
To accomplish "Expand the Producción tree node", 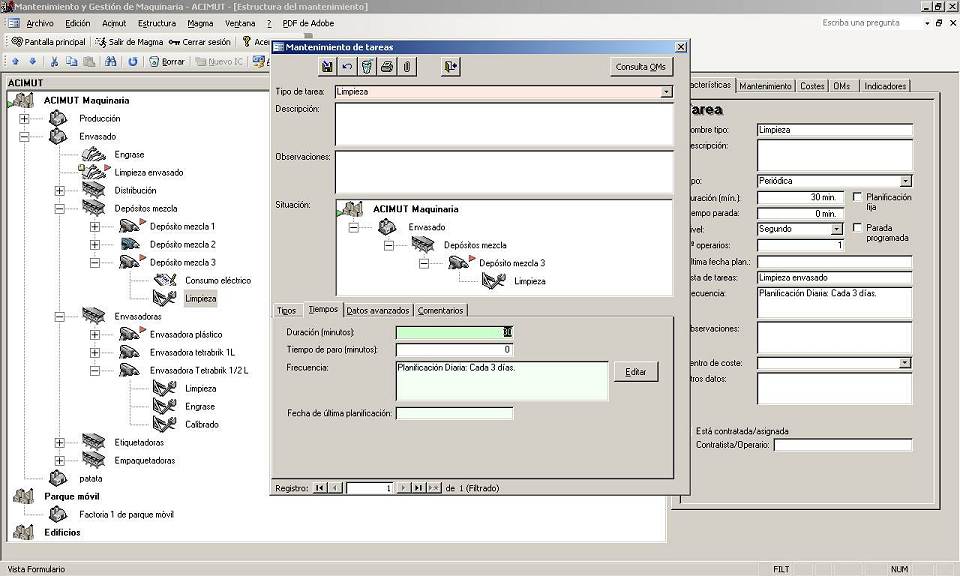I will (x=24, y=119).
